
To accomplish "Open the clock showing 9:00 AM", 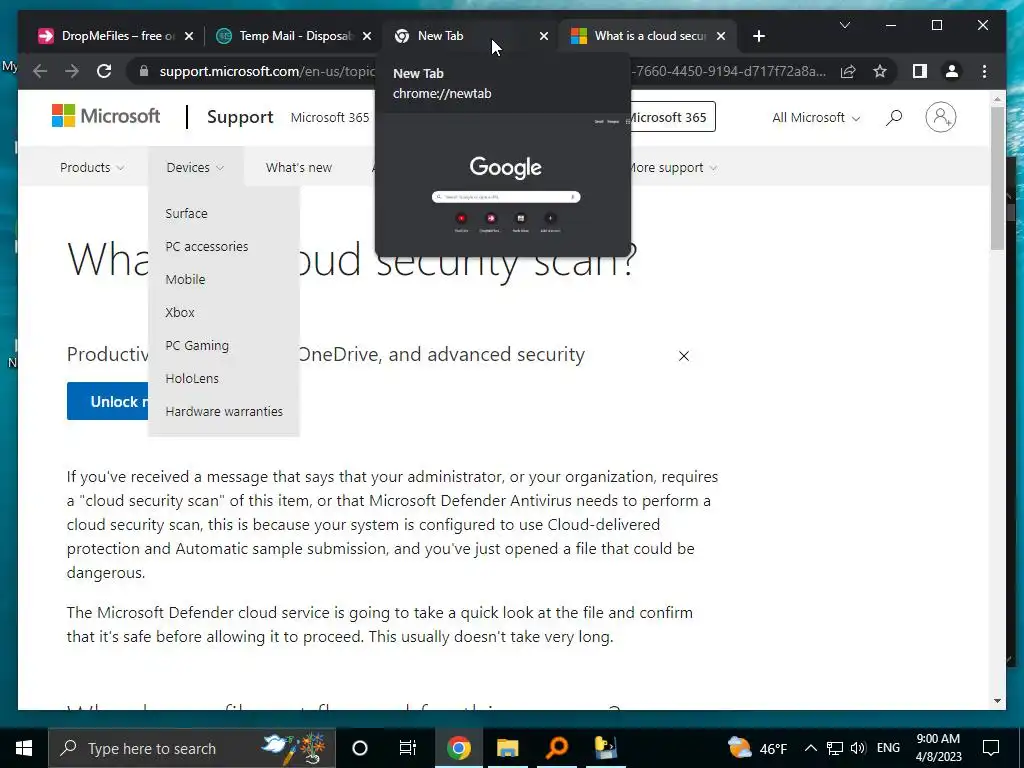I will click(938, 748).
